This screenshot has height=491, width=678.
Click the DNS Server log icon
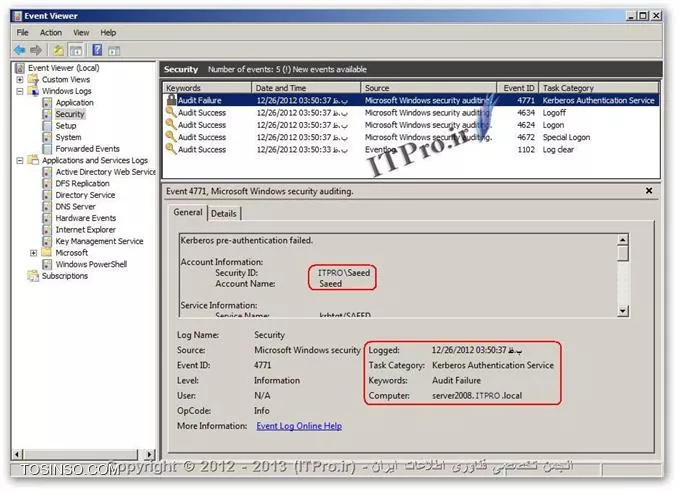(x=48, y=207)
